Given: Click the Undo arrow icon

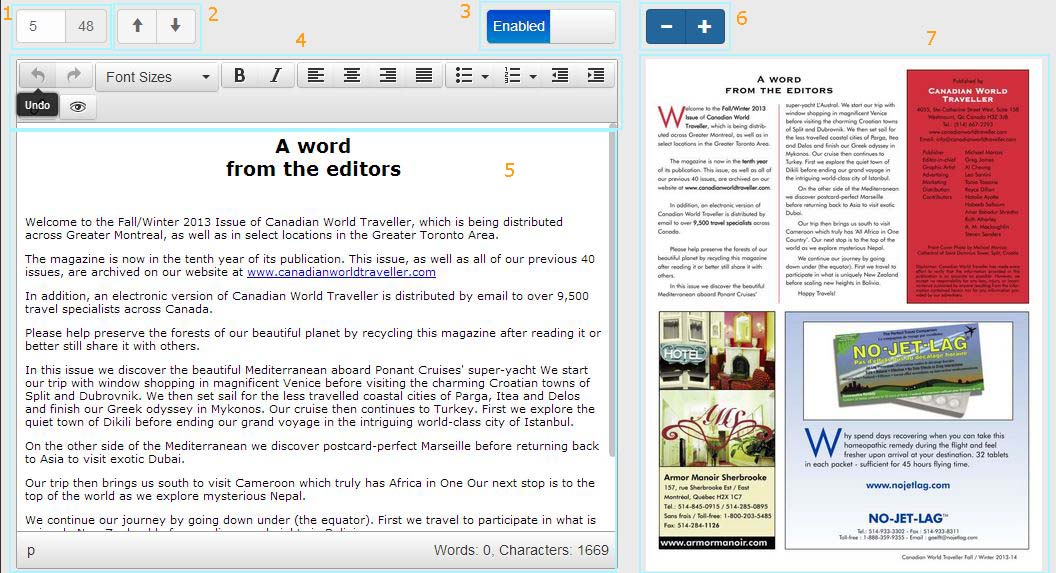Looking at the screenshot, I should [38, 75].
